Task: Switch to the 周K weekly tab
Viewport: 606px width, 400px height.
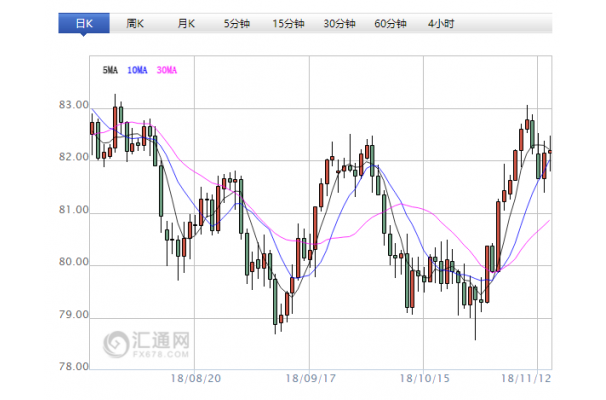Action: click(x=135, y=24)
